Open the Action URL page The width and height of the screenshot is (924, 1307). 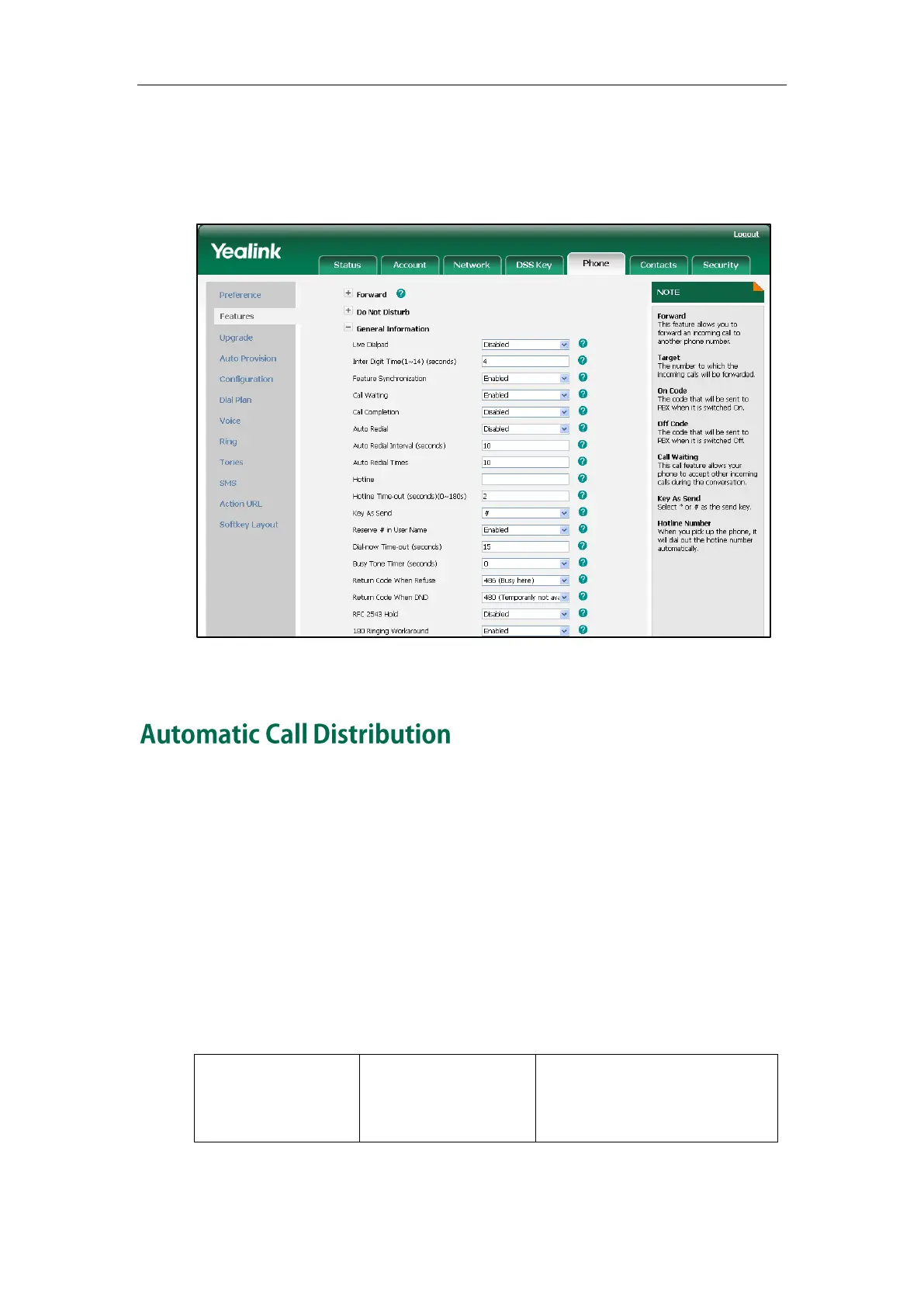(241, 504)
